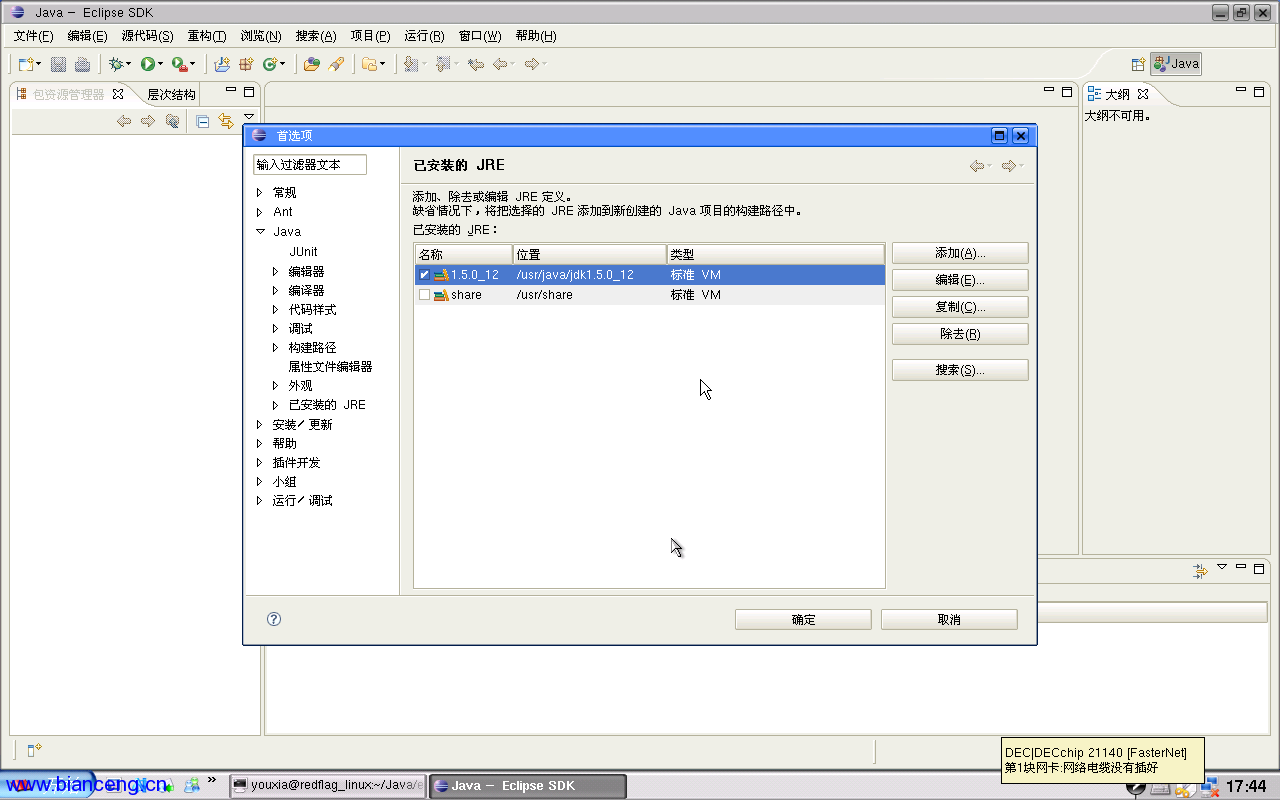Click the 除去(R) button
The width and height of the screenshot is (1280, 800).
(x=960, y=334)
